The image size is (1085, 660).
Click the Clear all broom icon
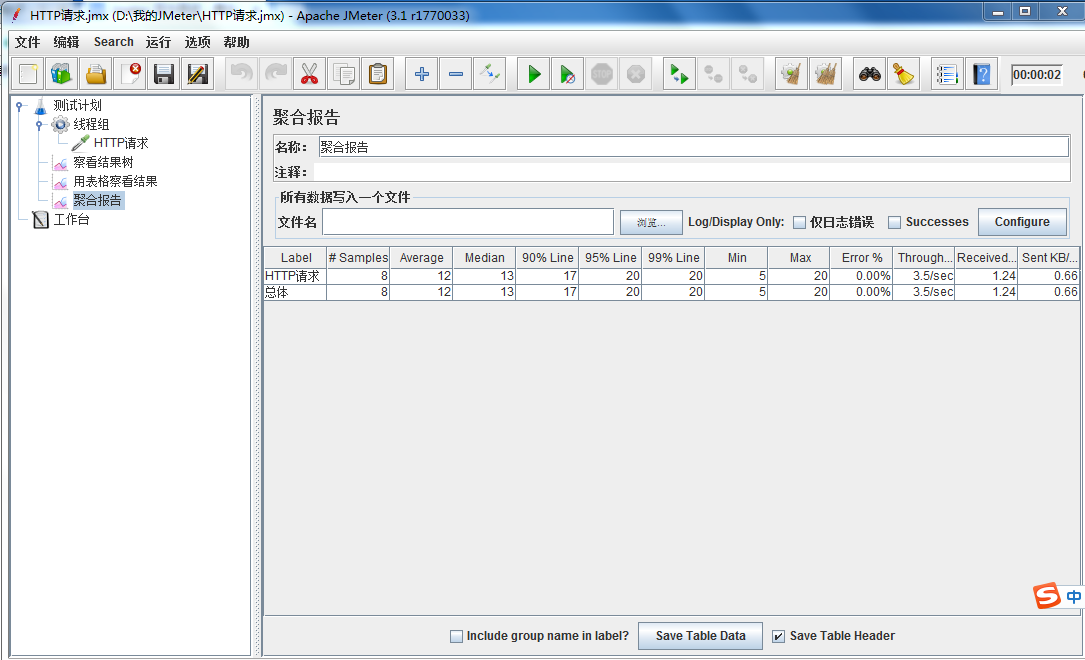(x=826, y=74)
